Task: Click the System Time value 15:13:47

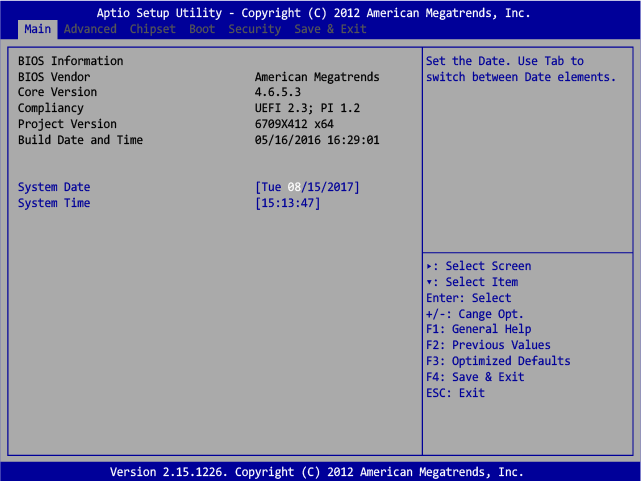Action: click(x=287, y=203)
